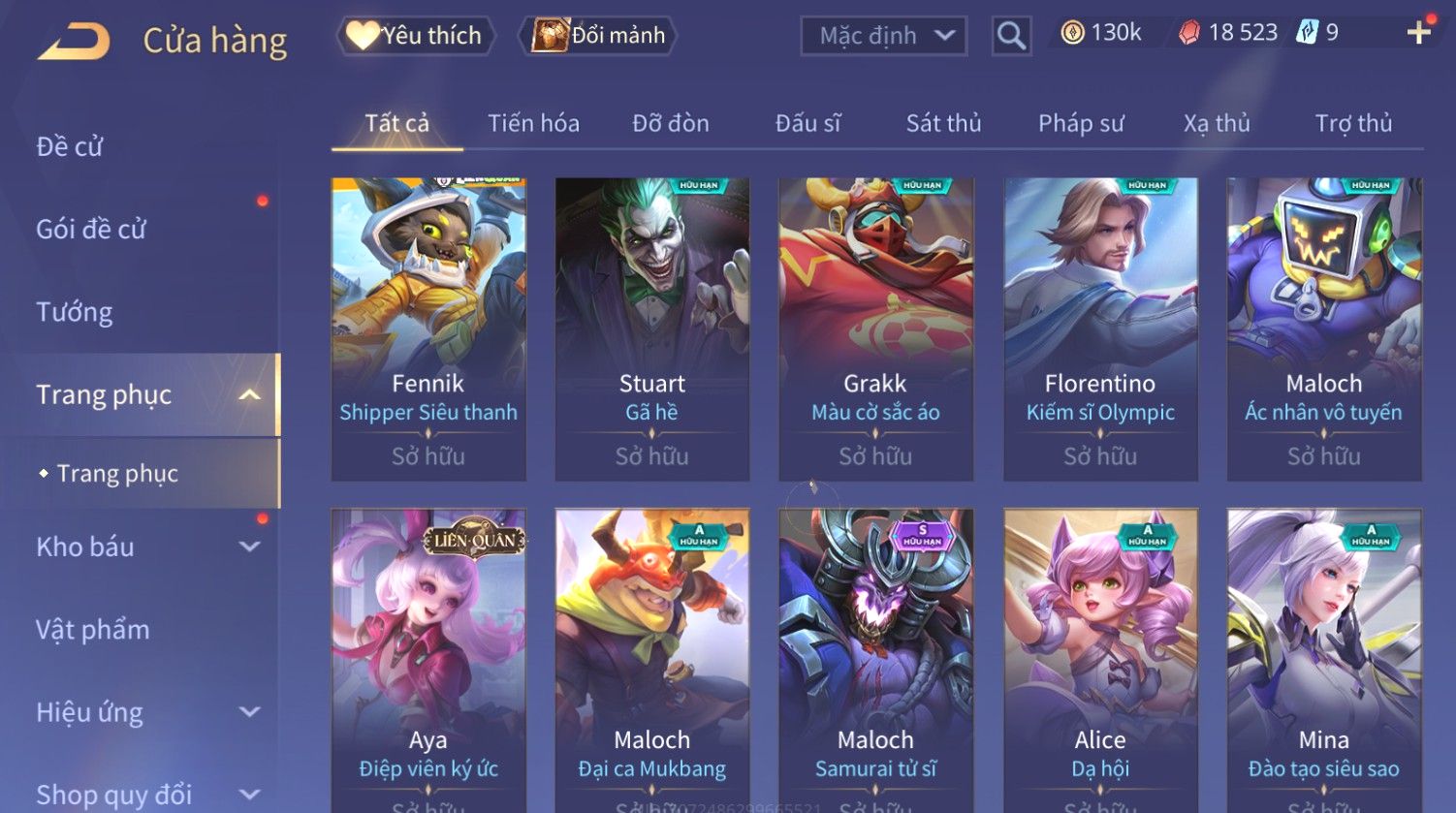
Task: Open the Maloch Samurai tử sĩ card
Action: point(875,661)
